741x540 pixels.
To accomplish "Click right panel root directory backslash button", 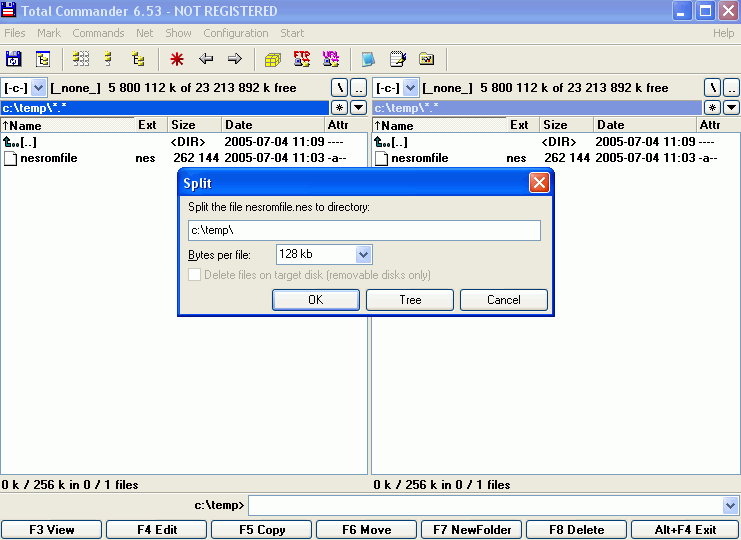I will click(712, 88).
